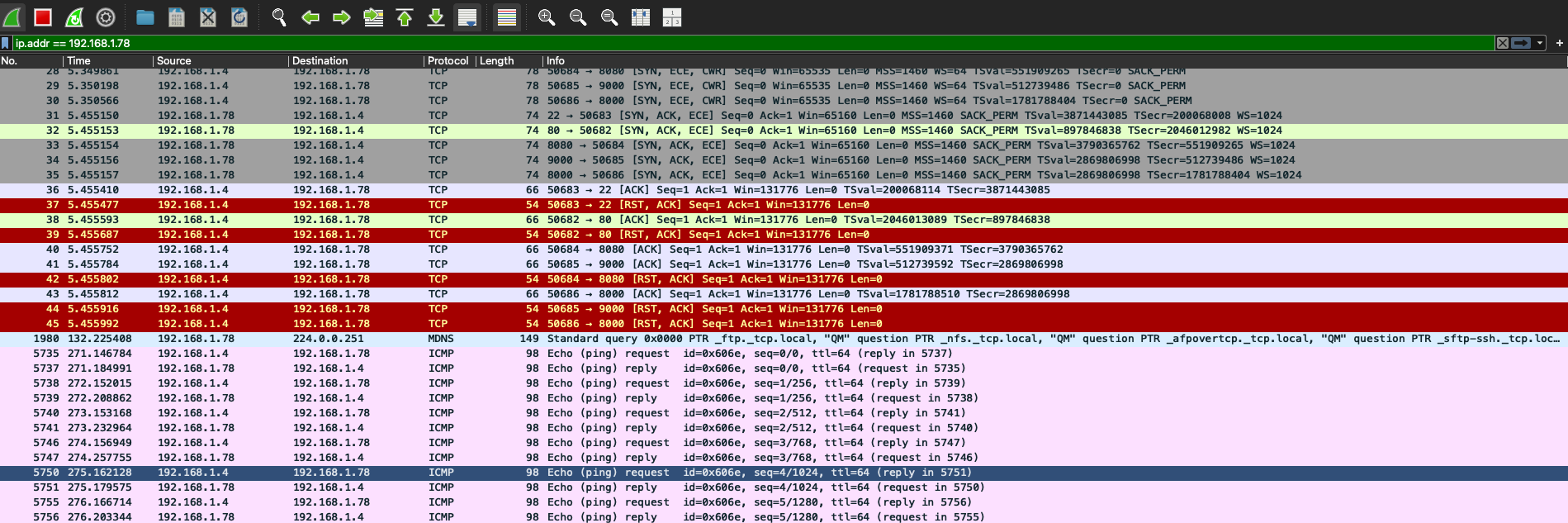This screenshot has height=523, width=1568.
Task: Select ICMP packet 5751 reply
Action: pyautogui.click(x=784, y=487)
